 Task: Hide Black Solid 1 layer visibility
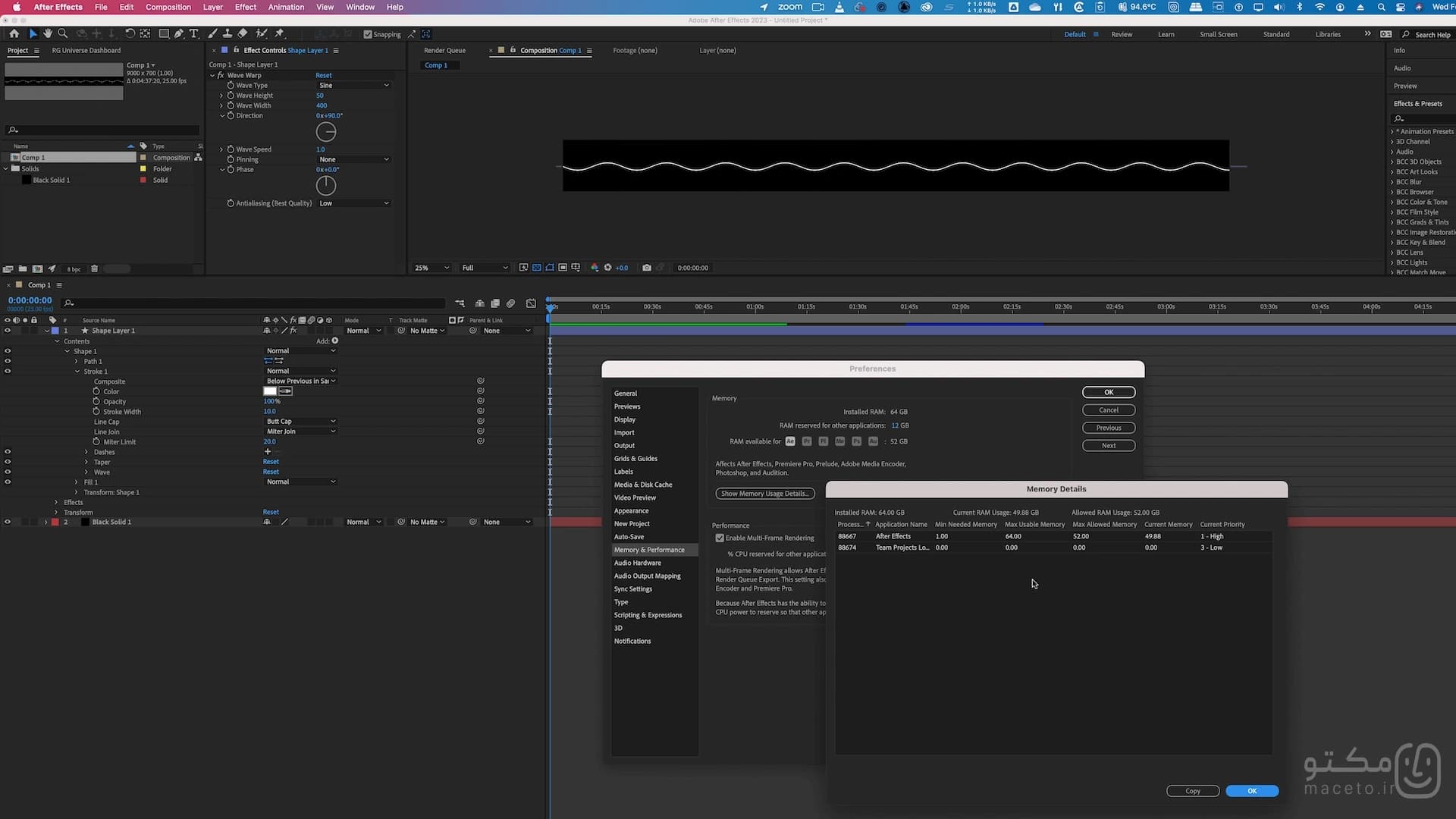8,522
